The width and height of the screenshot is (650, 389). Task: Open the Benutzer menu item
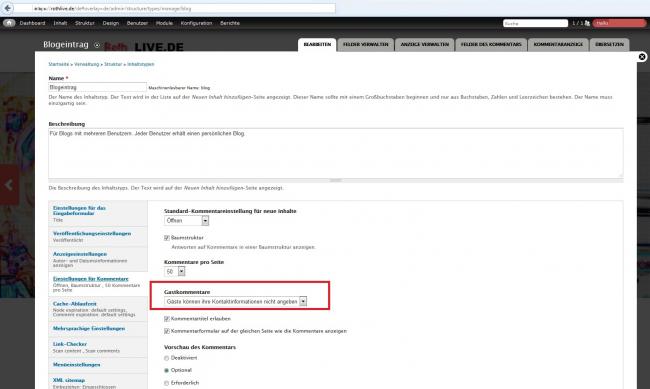[x=137, y=23]
